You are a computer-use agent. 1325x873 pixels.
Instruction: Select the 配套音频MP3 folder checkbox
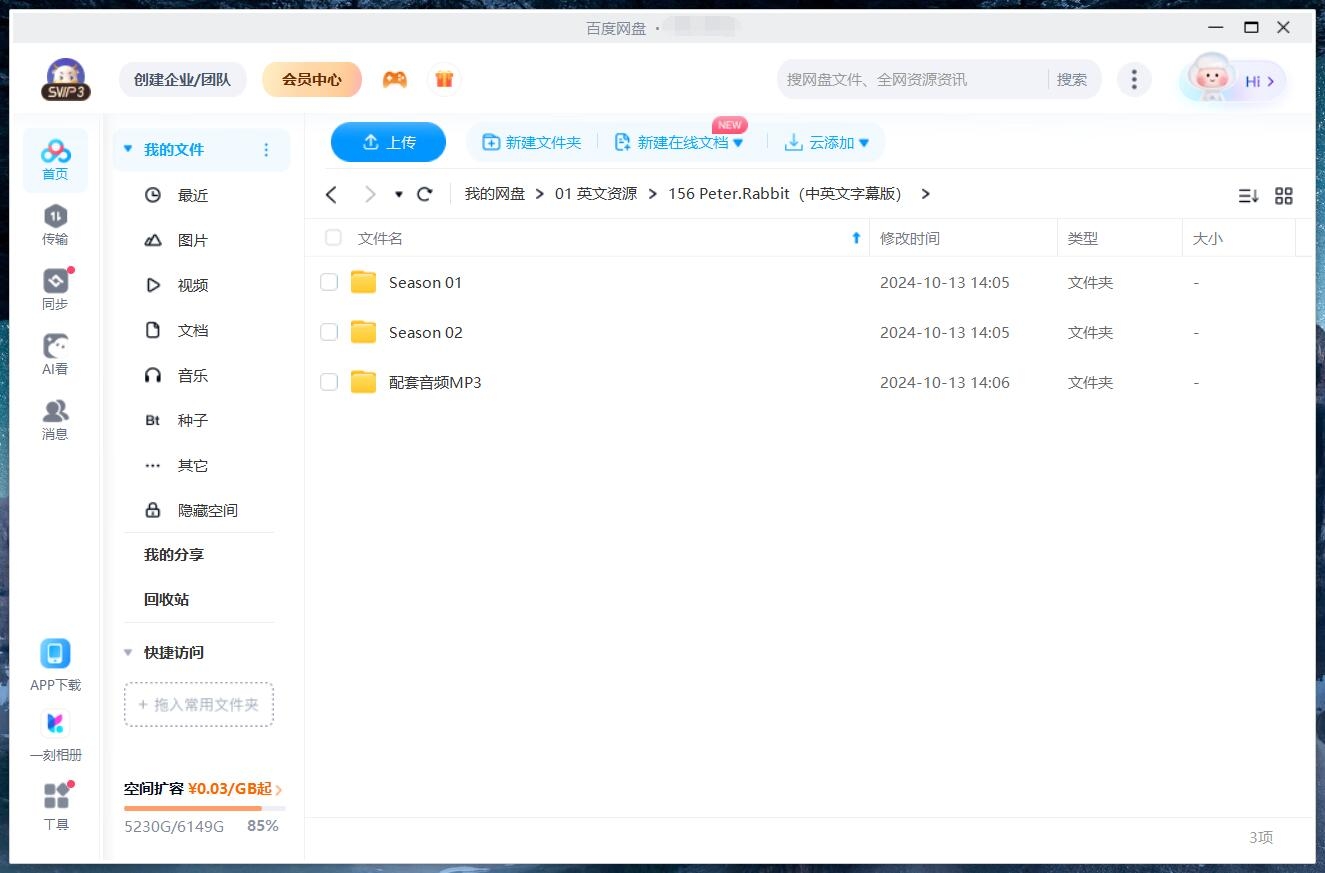(x=329, y=382)
